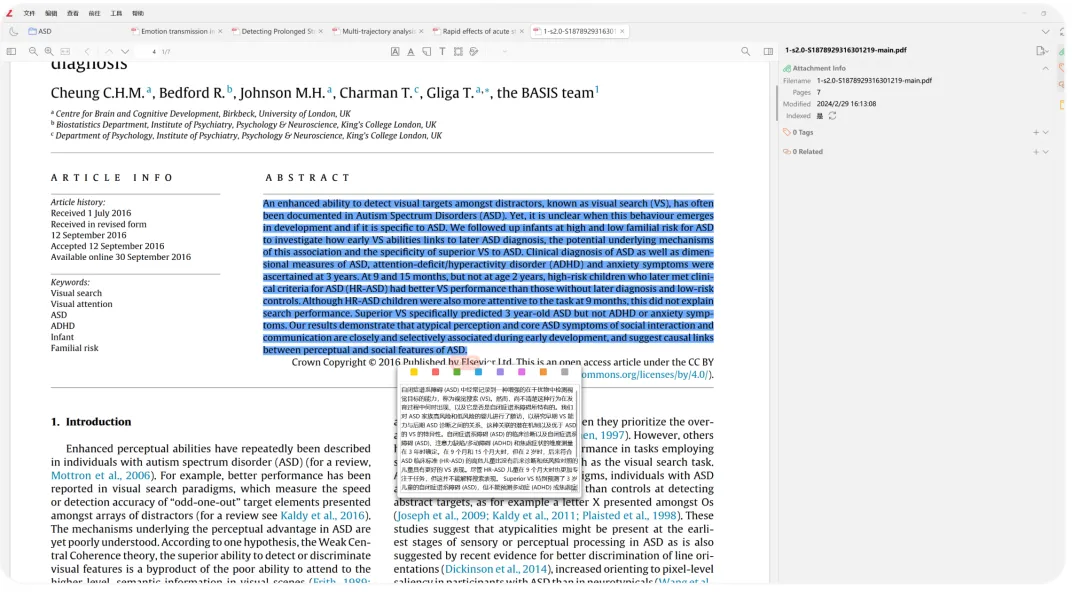
Task: Close the Detecting Prolonged tab
Action: 321,31
